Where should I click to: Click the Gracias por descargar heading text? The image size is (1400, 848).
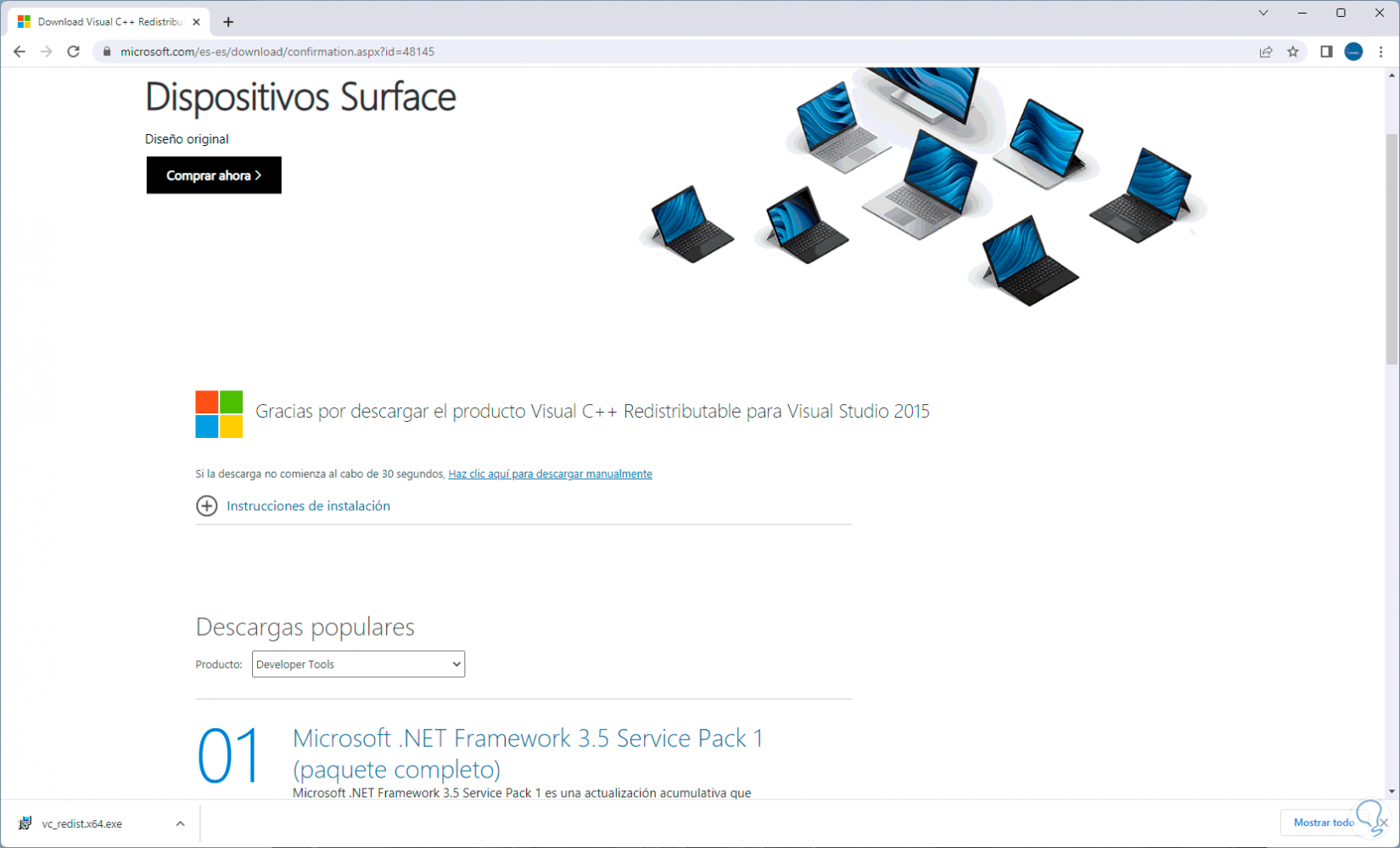coord(592,411)
